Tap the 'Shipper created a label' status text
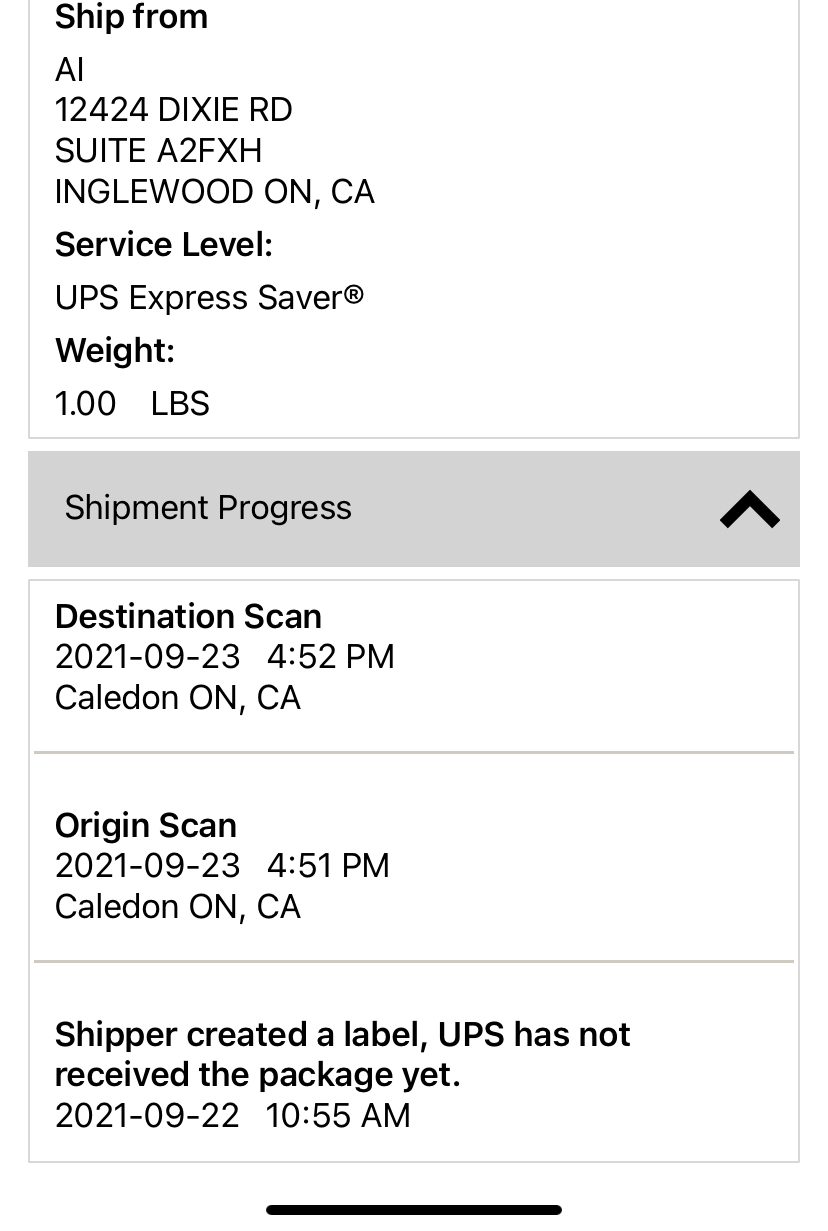This screenshot has width=828, height=1231. [342, 1054]
